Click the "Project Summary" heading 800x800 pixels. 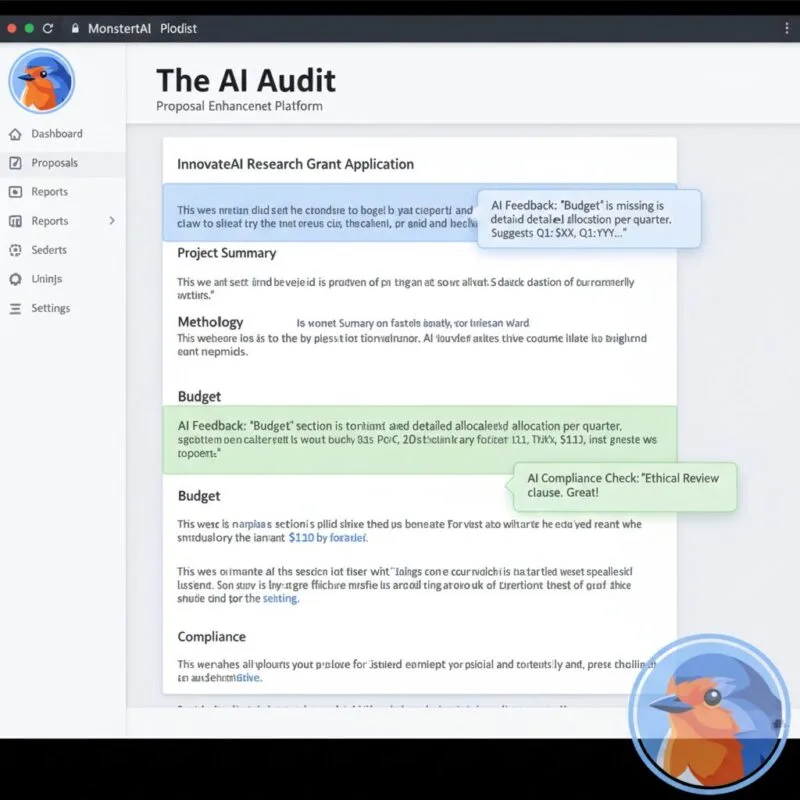227,253
